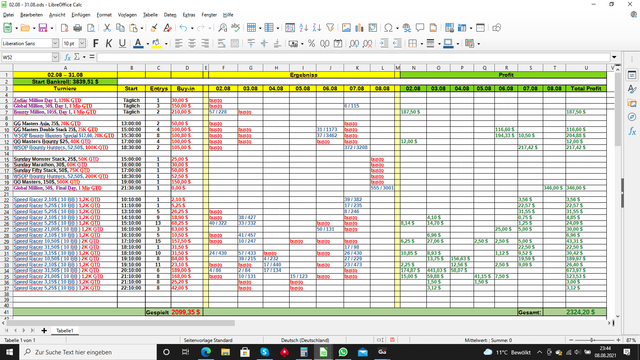Image resolution: width=640 pixels, height=360 pixels.
Task: Toggle merge and center cells
Action: [x=235, y=43]
